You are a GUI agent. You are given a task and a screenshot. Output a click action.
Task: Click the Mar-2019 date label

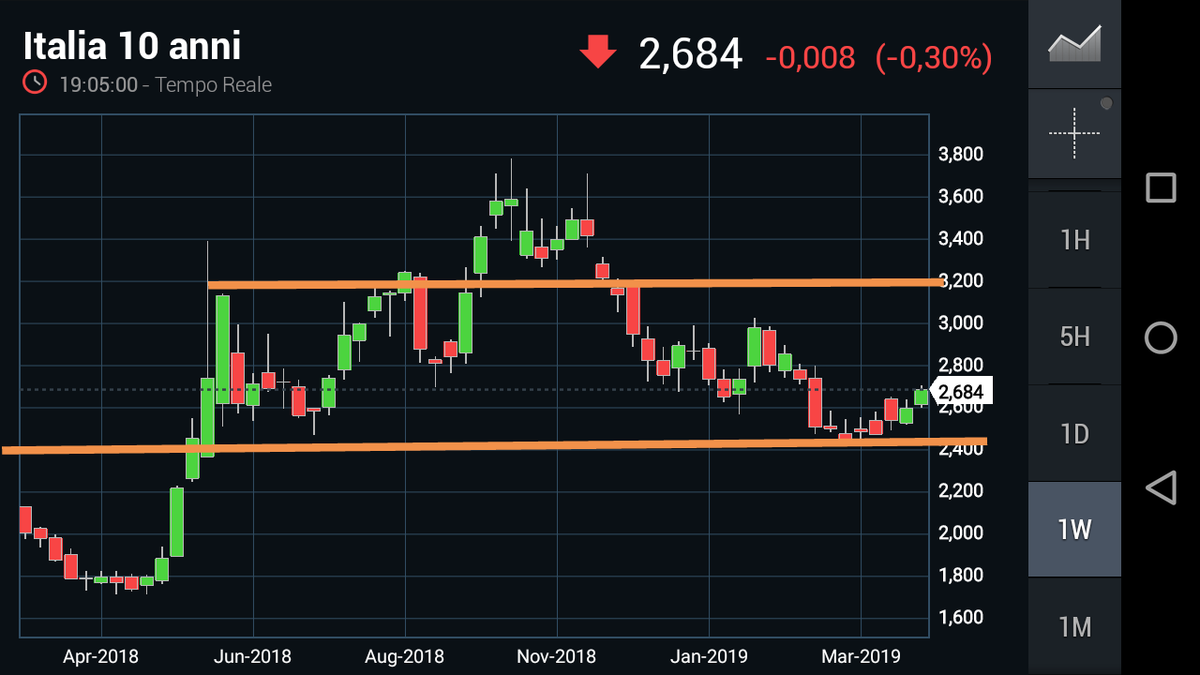pos(861,656)
